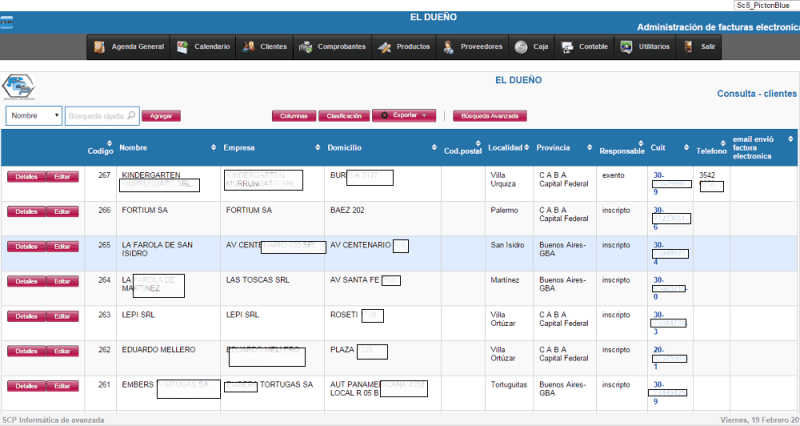Viewport: 800px width, 426px height.
Task: Click Detalles for EMBERS row 261
Action: pyautogui.click(x=27, y=386)
